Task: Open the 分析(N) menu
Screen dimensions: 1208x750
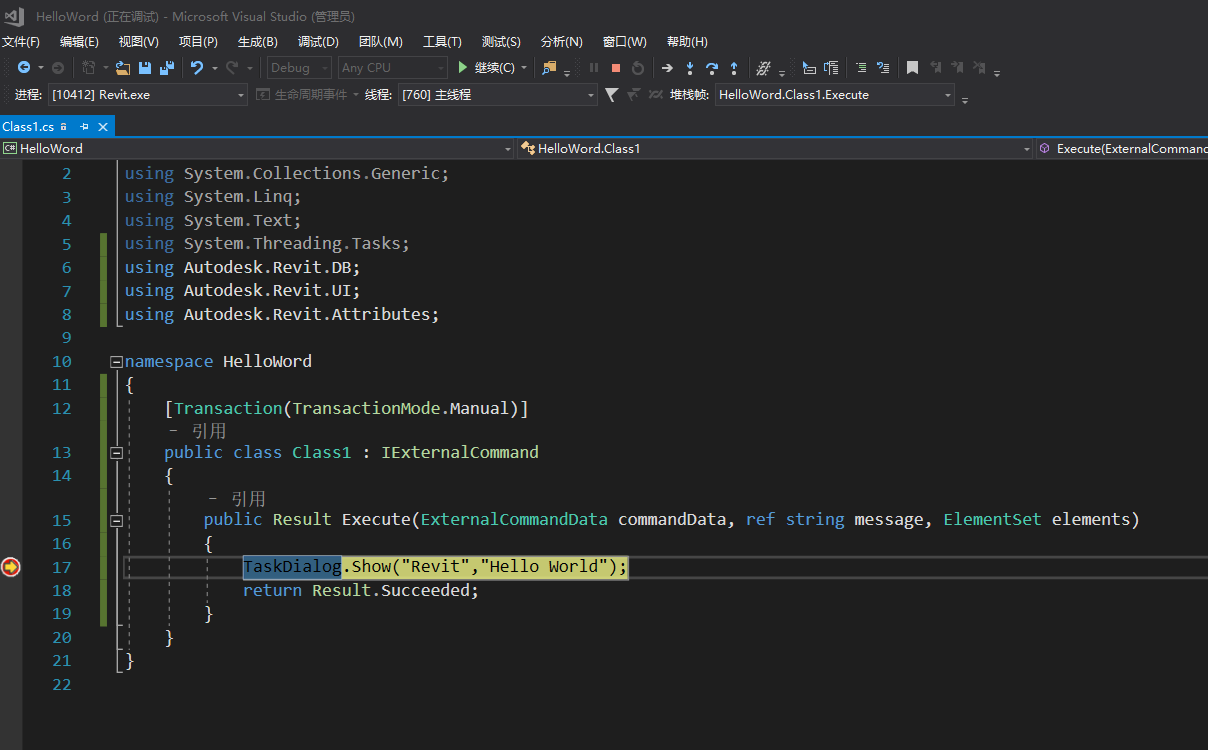Action: pos(561,42)
